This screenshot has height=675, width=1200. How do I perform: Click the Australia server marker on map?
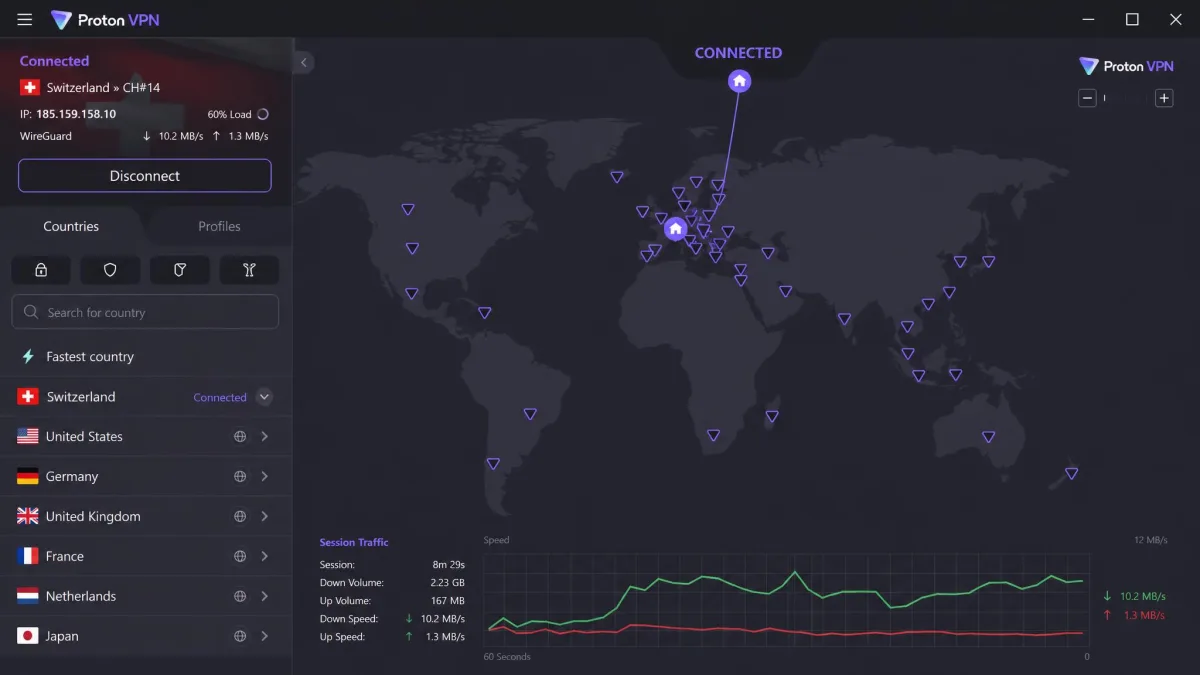(988, 437)
